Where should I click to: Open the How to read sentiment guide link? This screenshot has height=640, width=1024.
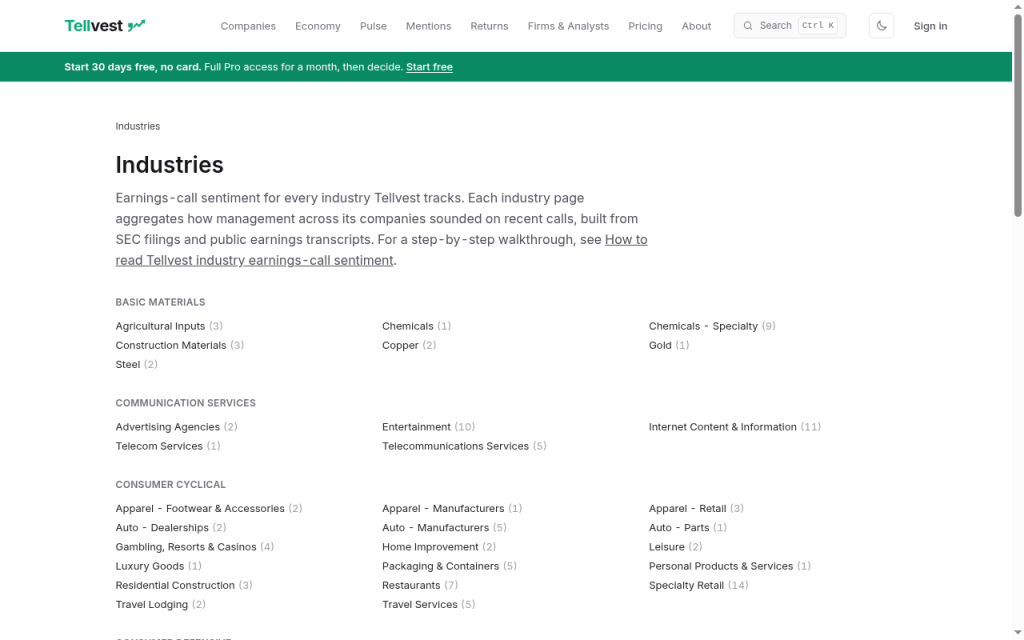pyautogui.click(x=381, y=250)
